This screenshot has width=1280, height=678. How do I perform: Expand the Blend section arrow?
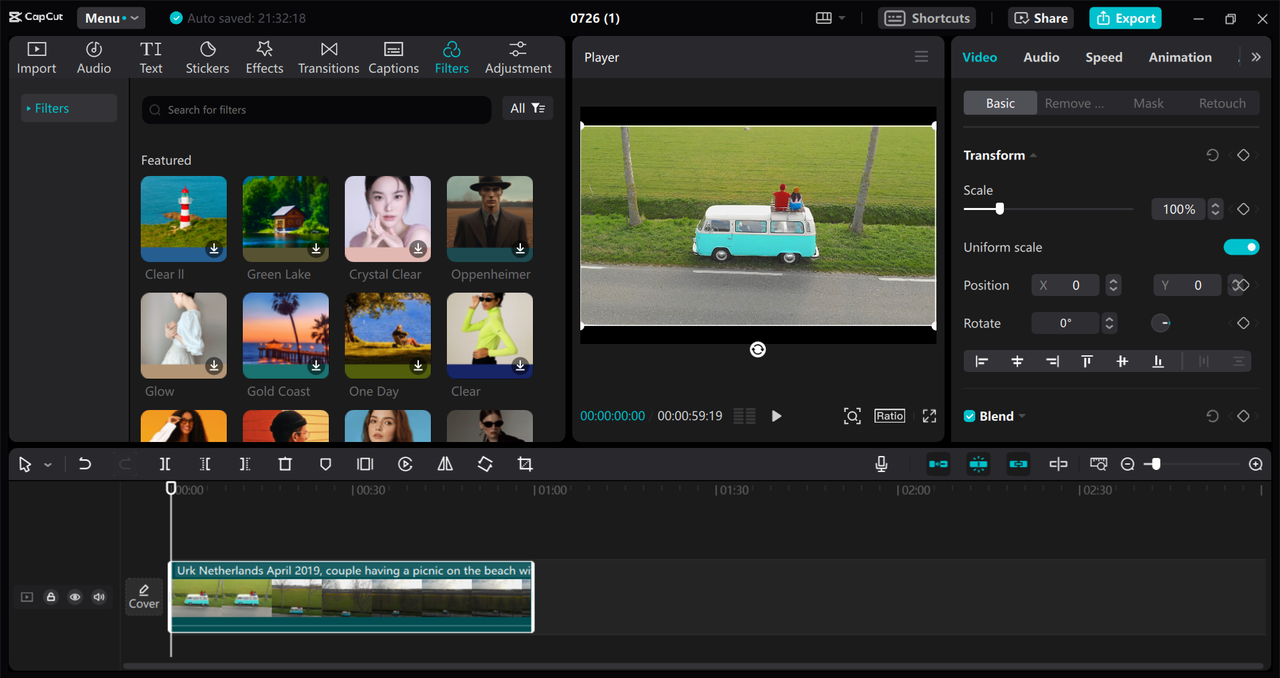coord(1022,416)
